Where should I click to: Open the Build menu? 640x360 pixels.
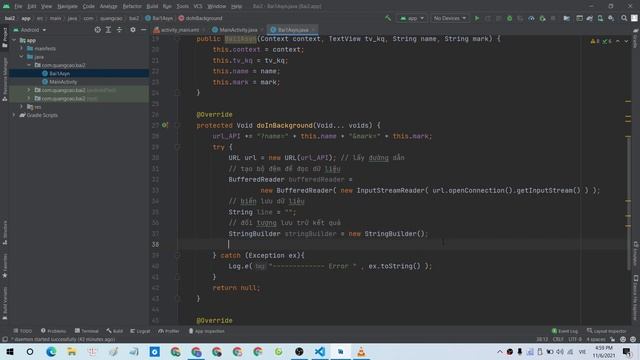point(152,6)
